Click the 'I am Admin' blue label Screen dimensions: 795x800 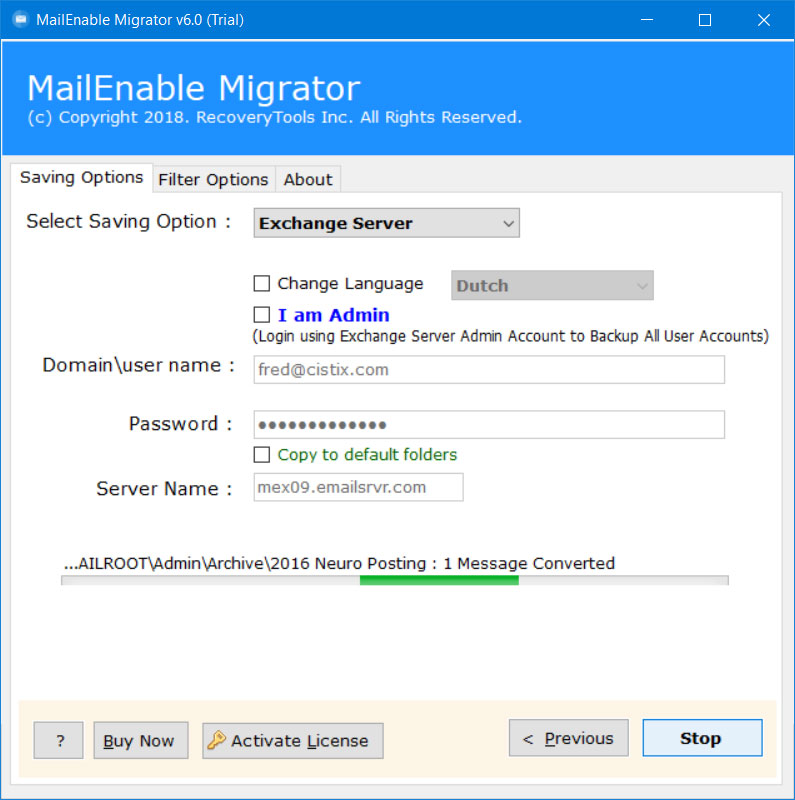[333, 315]
